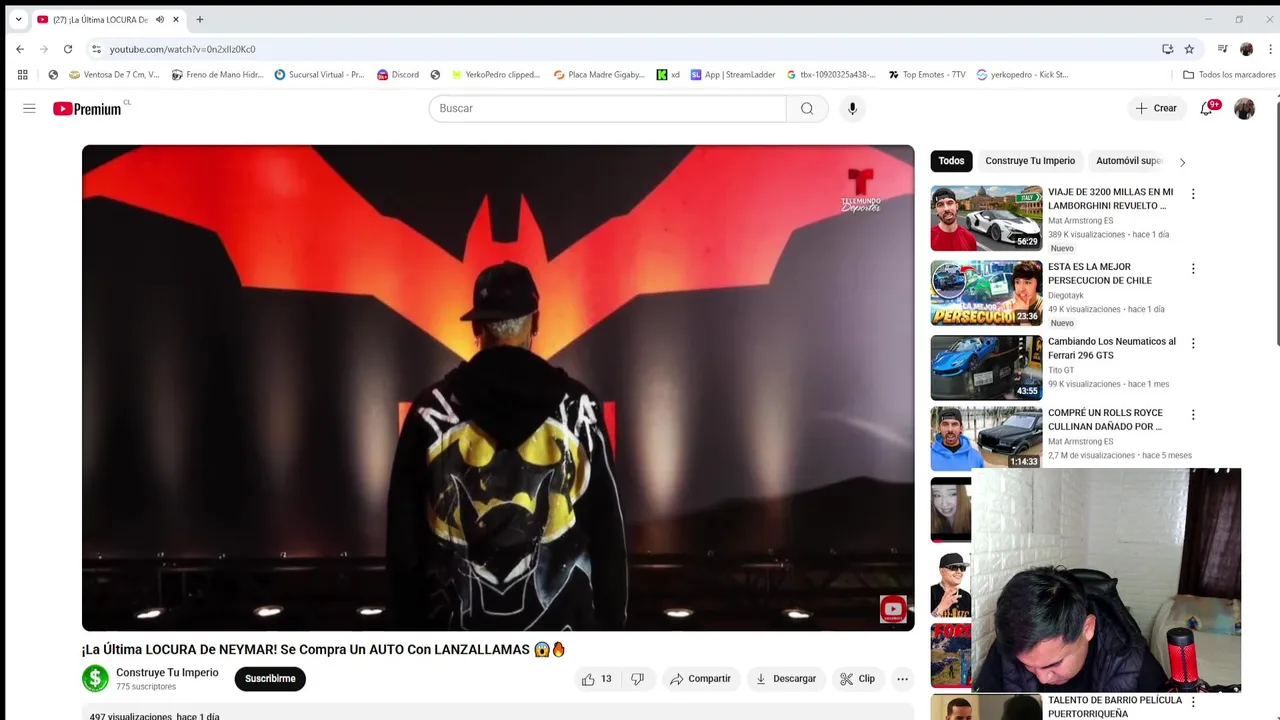Open Chrome profile avatar in toolbar

(1246, 49)
